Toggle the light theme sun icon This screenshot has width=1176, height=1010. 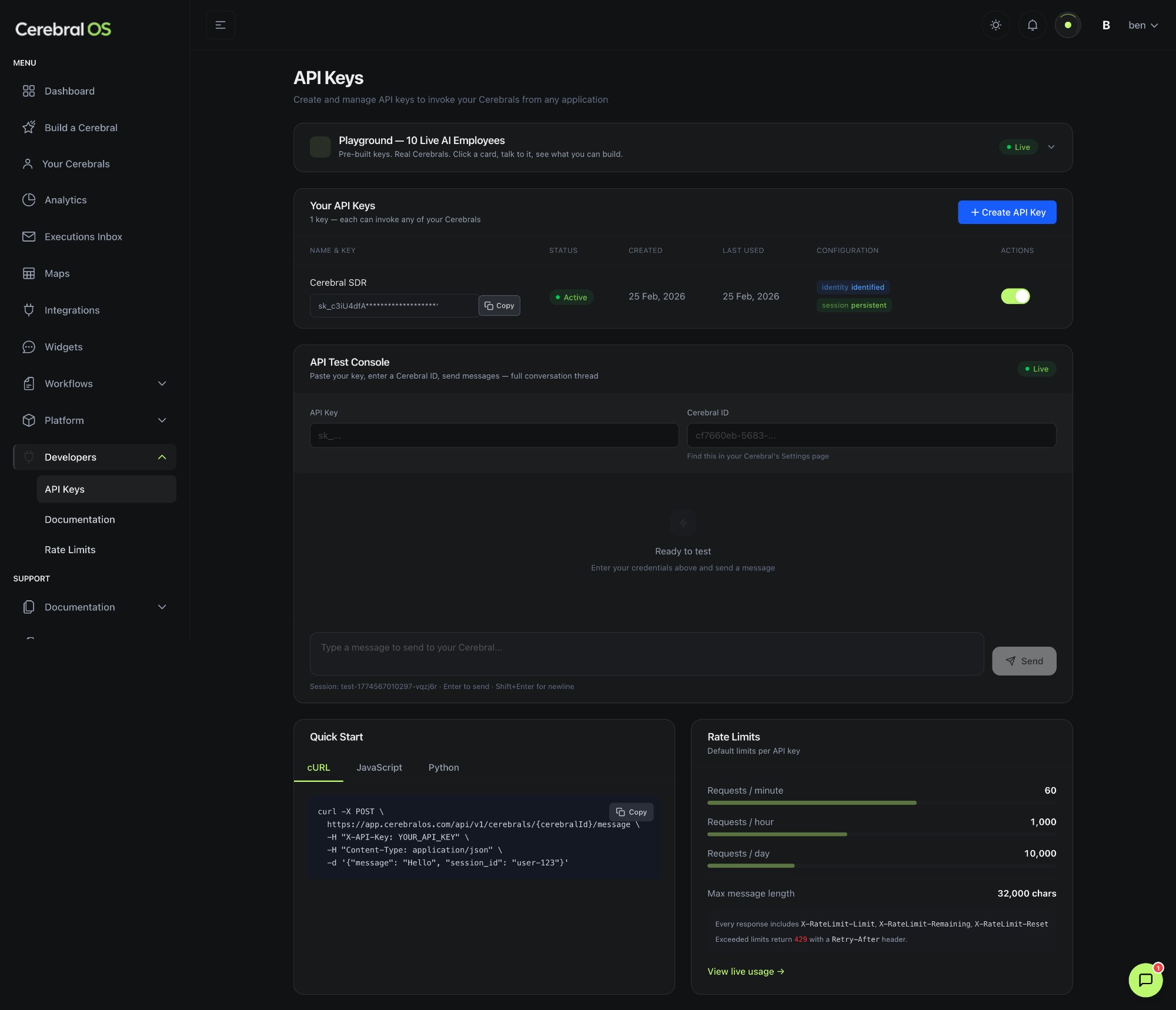(996, 25)
